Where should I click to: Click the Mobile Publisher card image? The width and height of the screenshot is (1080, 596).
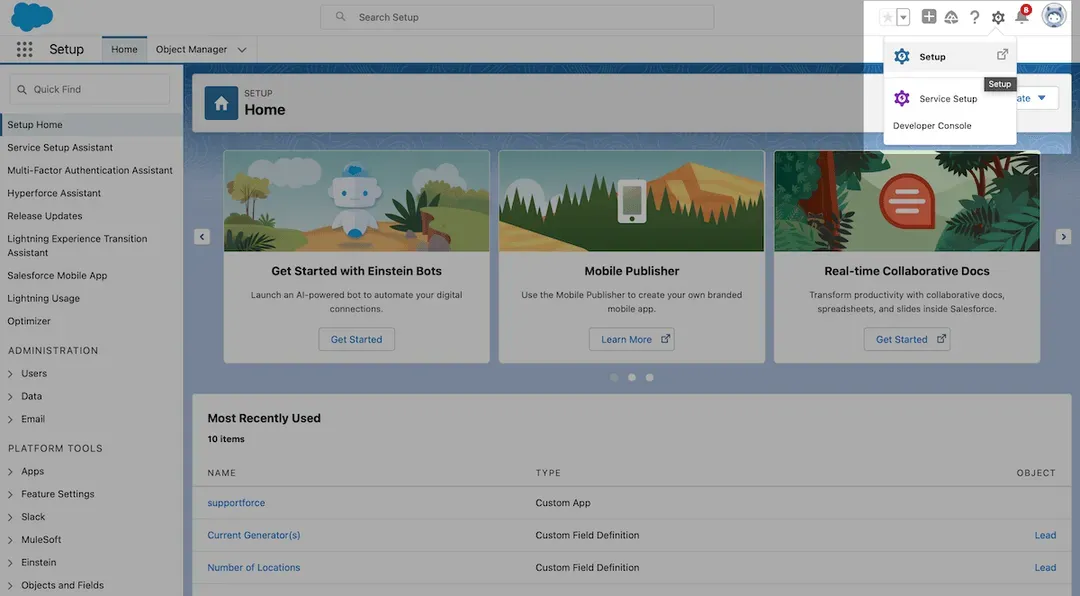click(632, 201)
